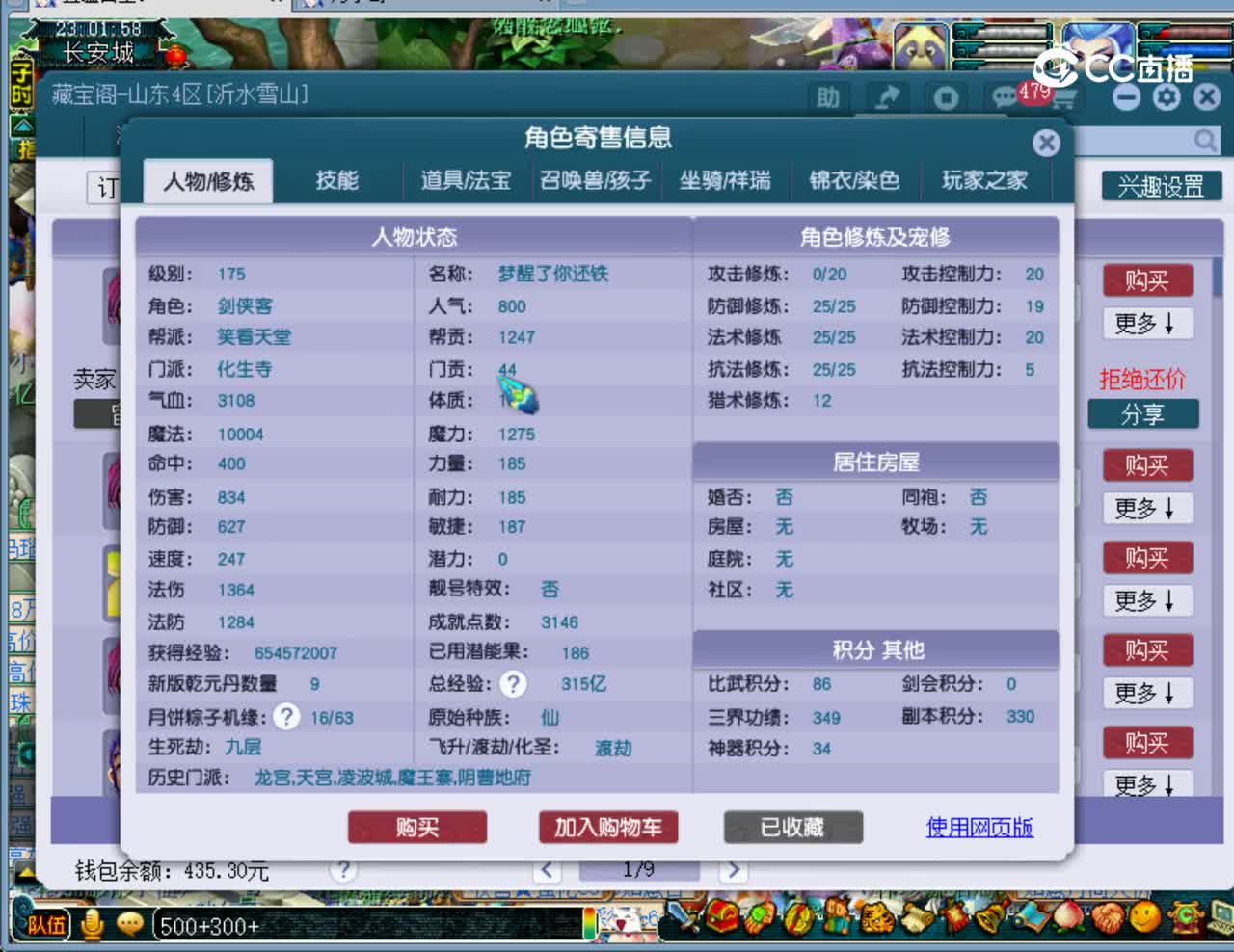Open the 坐骑/祥瑞 tab

click(x=726, y=181)
